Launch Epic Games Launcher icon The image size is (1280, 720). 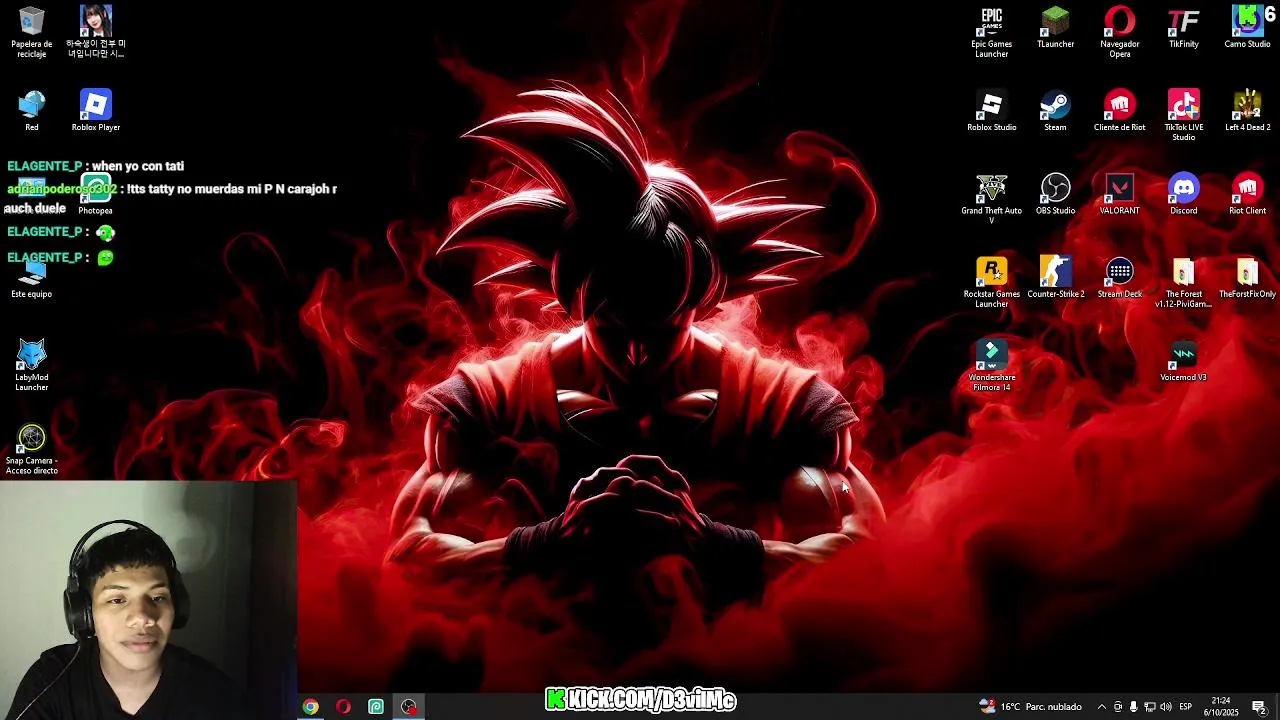(992, 32)
